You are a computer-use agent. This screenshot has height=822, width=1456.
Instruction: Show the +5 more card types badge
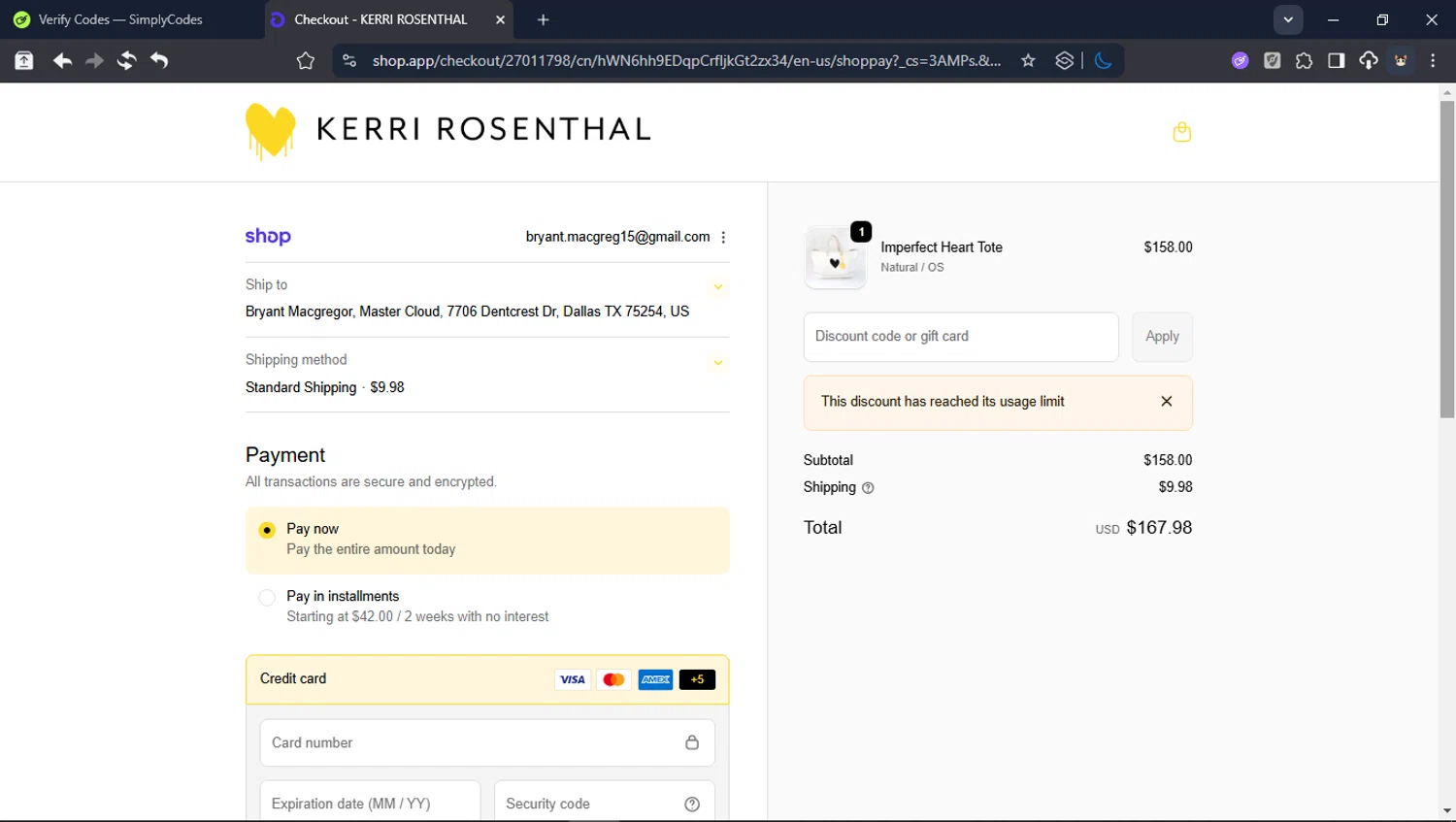[x=697, y=679]
